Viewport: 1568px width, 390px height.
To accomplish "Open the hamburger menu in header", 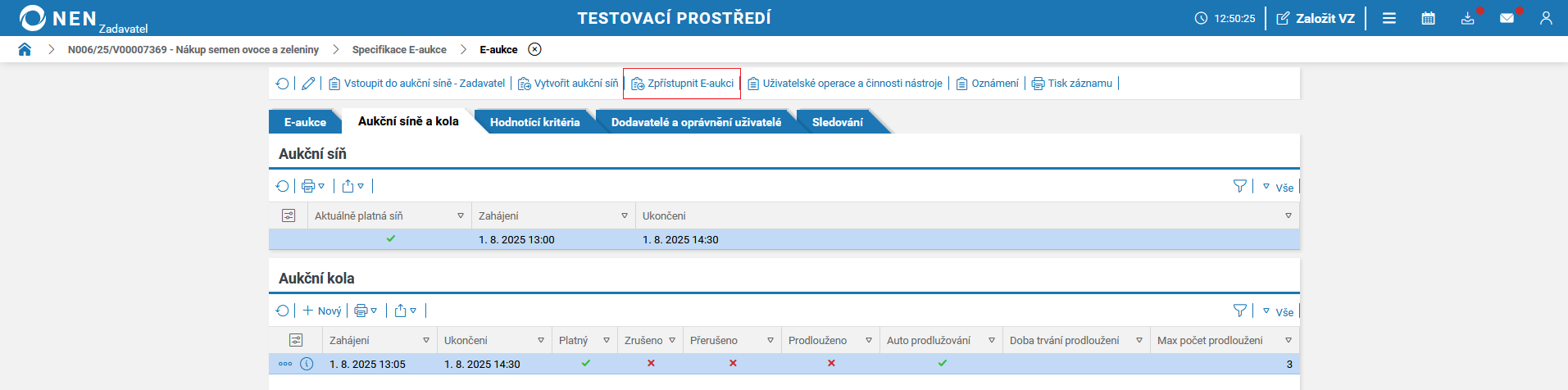I will pos(1389,18).
